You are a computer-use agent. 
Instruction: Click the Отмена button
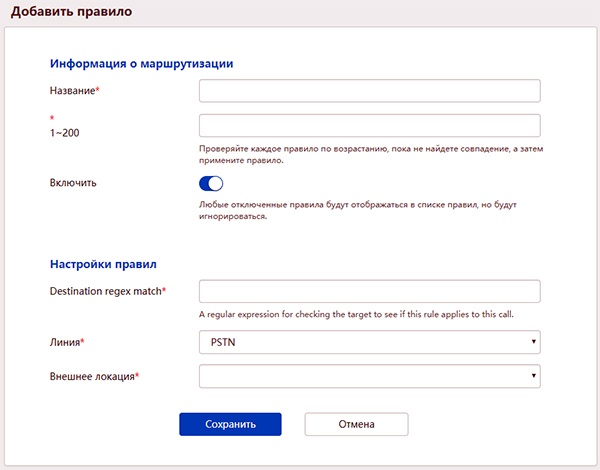356,424
